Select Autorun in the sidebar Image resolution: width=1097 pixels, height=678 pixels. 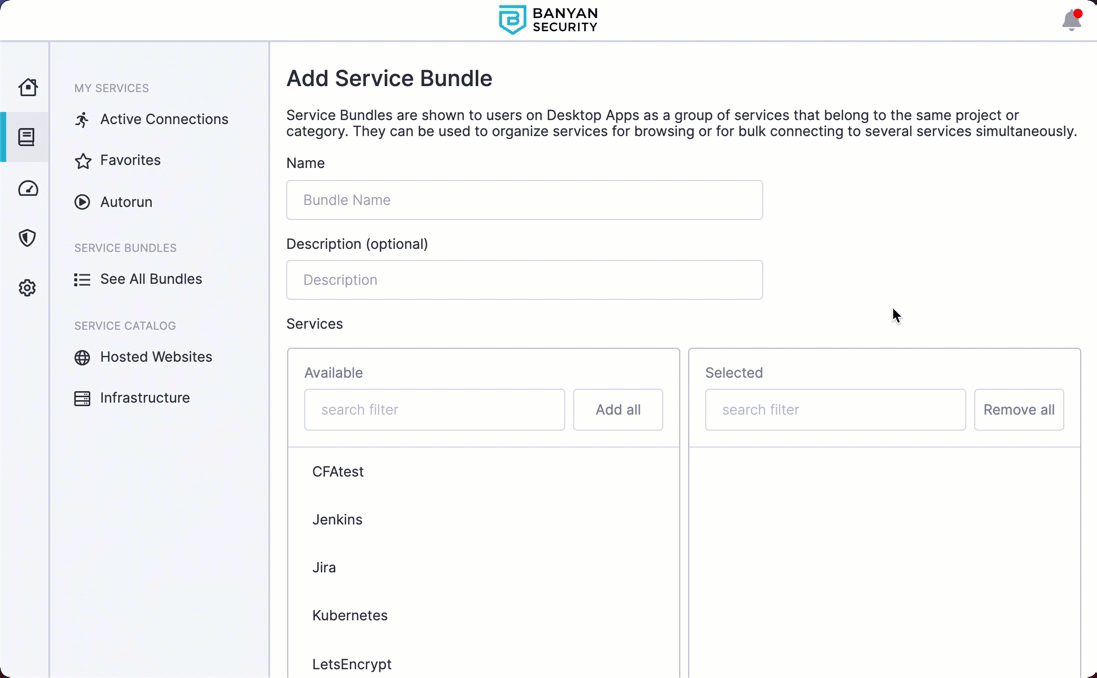pyautogui.click(x=126, y=202)
